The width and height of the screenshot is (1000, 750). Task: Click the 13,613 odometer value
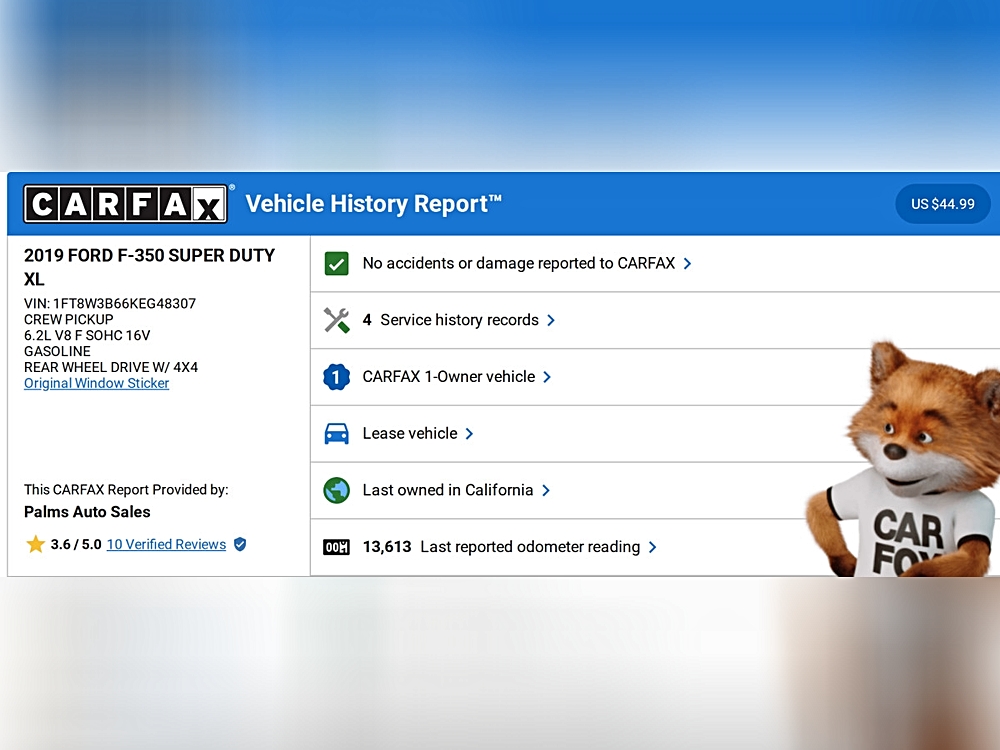pyautogui.click(x=387, y=547)
